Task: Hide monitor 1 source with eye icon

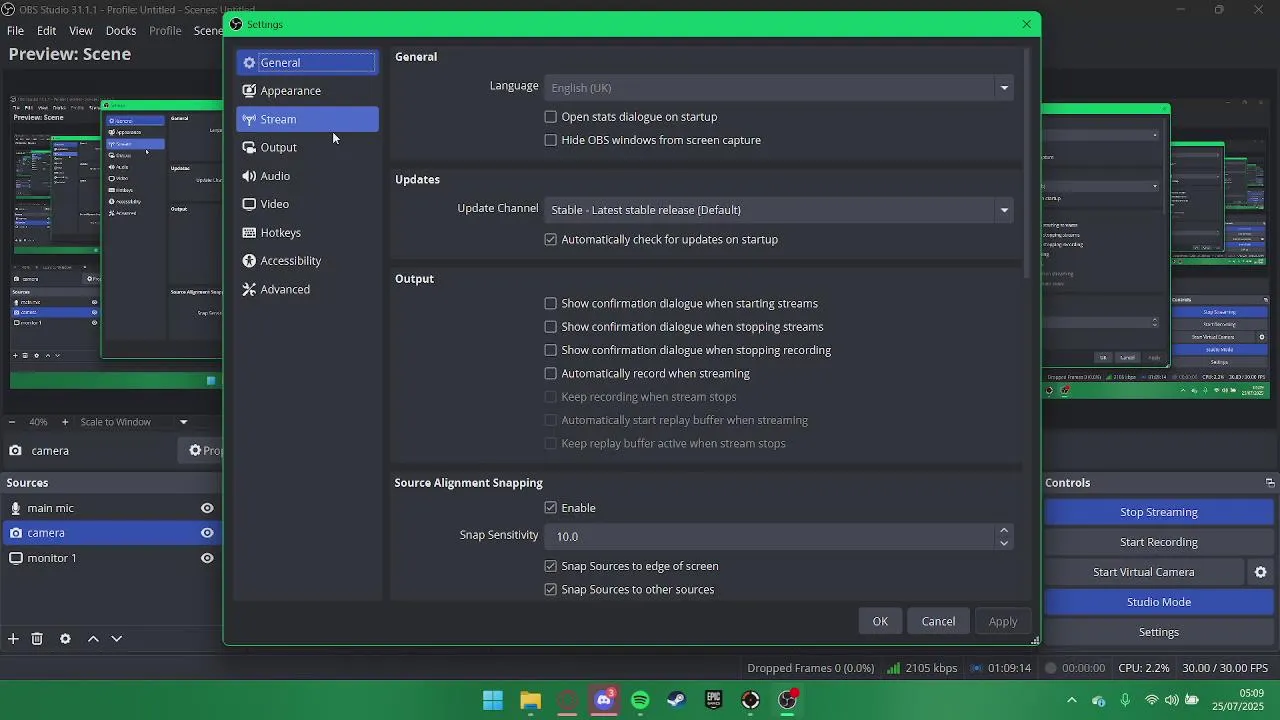Action: tap(207, 558)
